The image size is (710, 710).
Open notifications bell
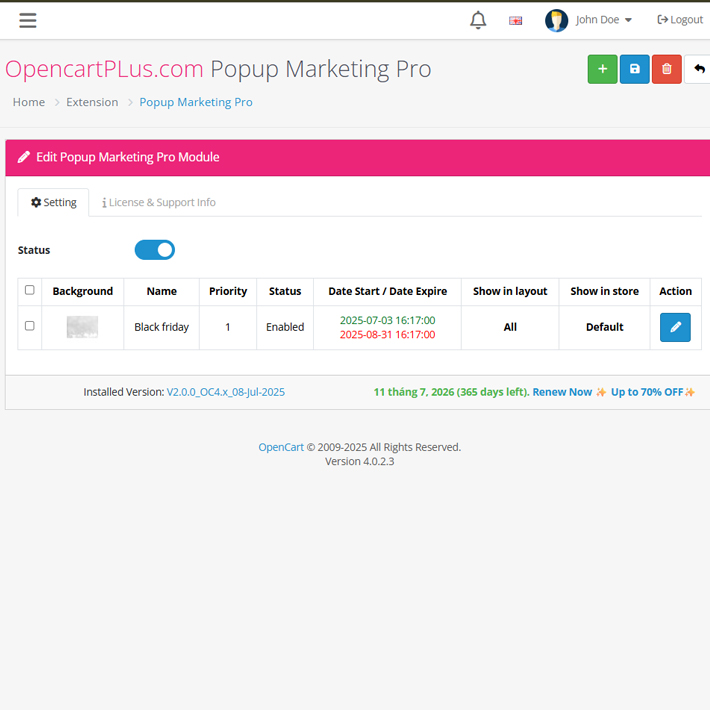coord(478,20)
